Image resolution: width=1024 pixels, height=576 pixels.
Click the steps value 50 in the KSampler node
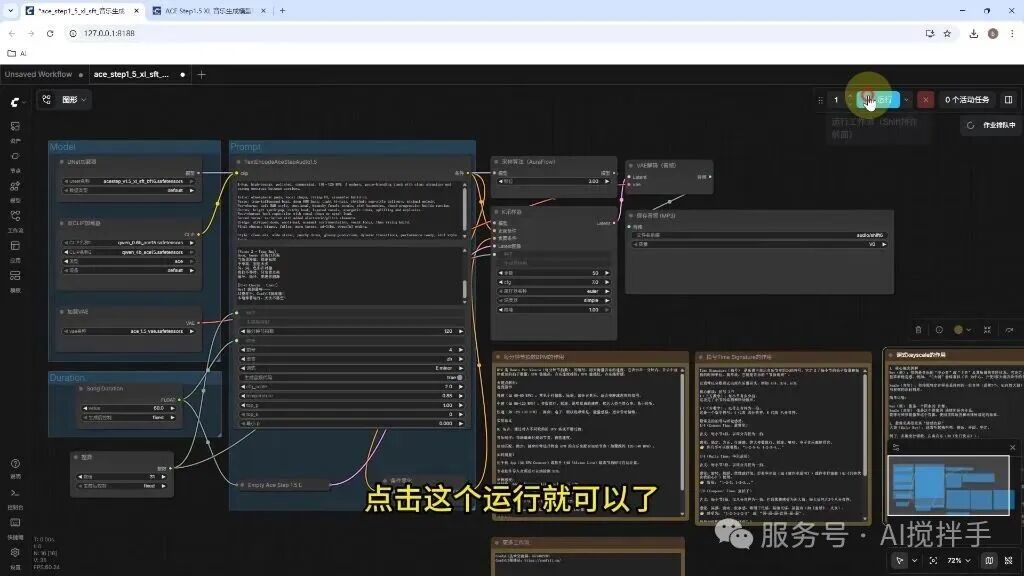tap(554, 272)
